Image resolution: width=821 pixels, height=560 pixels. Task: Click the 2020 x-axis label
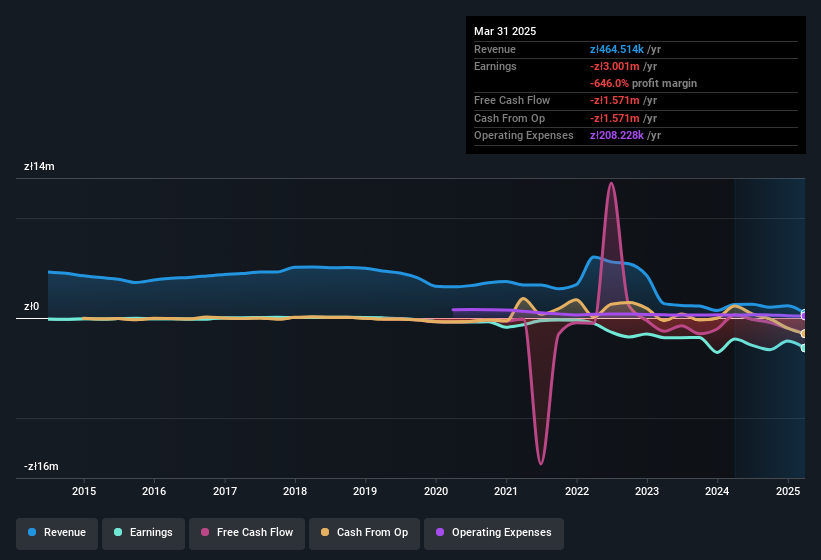436,491
